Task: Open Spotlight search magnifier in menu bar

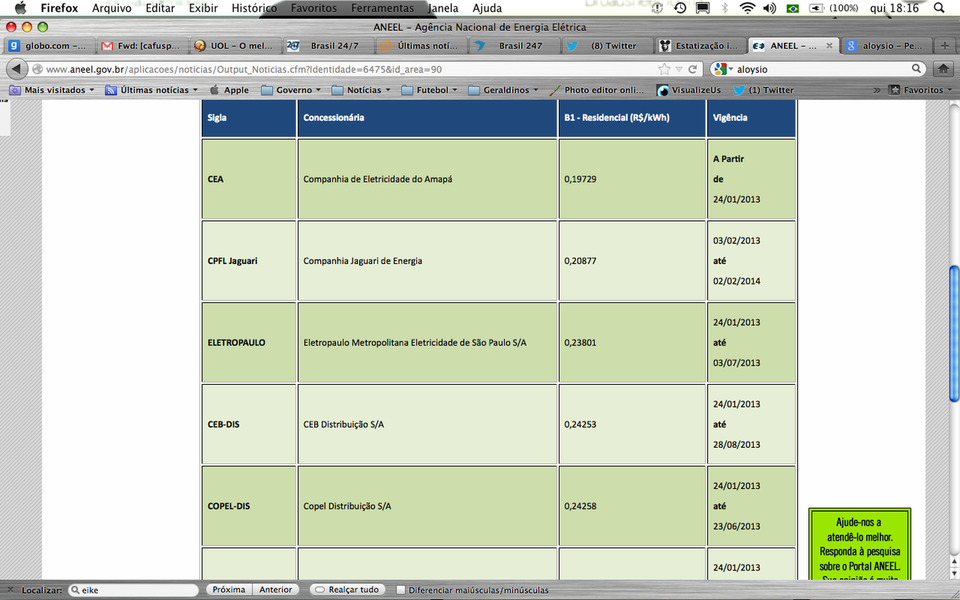Action: (x=938, y=8)
